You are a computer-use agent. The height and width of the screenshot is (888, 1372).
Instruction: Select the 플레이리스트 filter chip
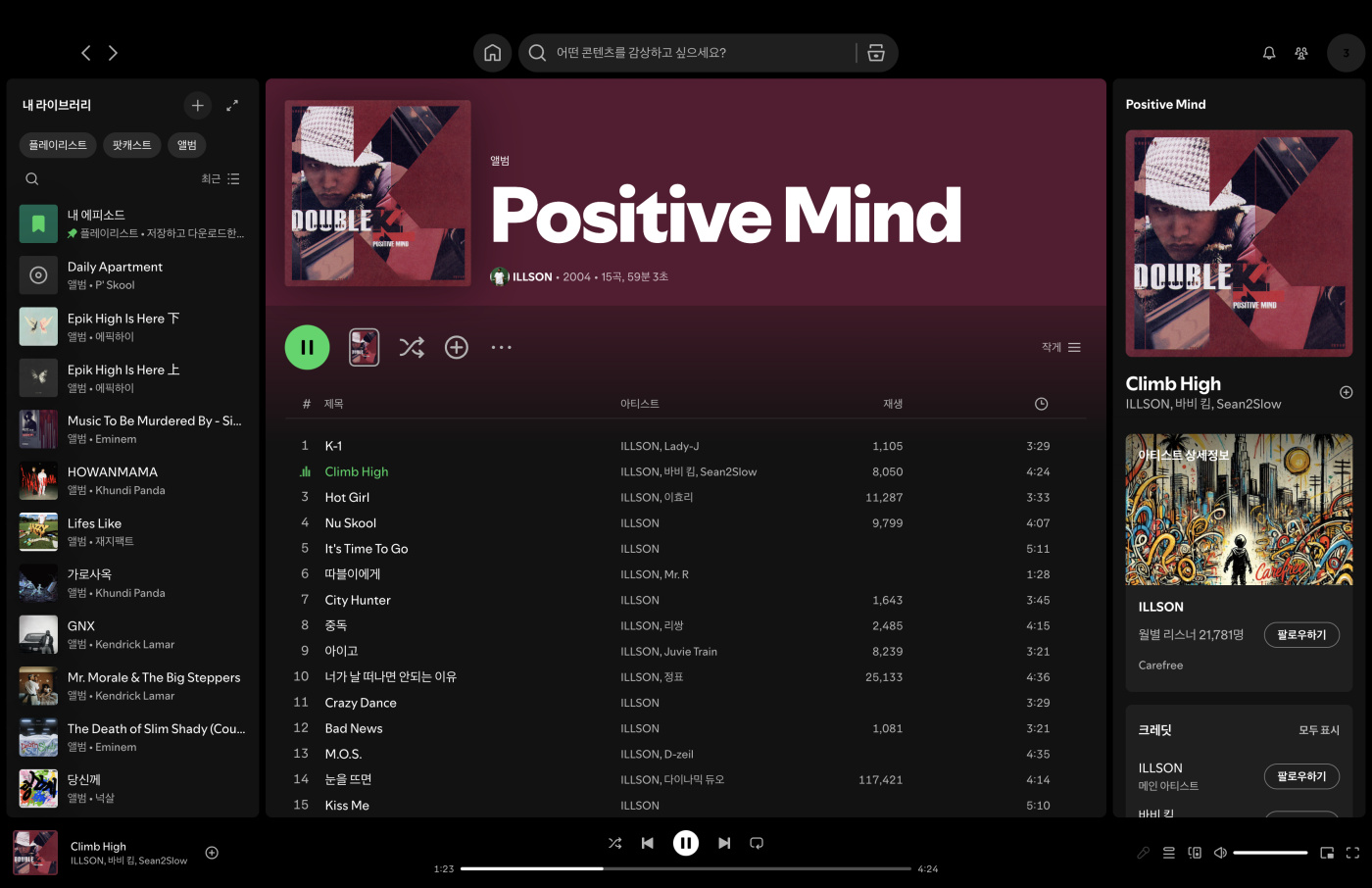coord(58,145)
